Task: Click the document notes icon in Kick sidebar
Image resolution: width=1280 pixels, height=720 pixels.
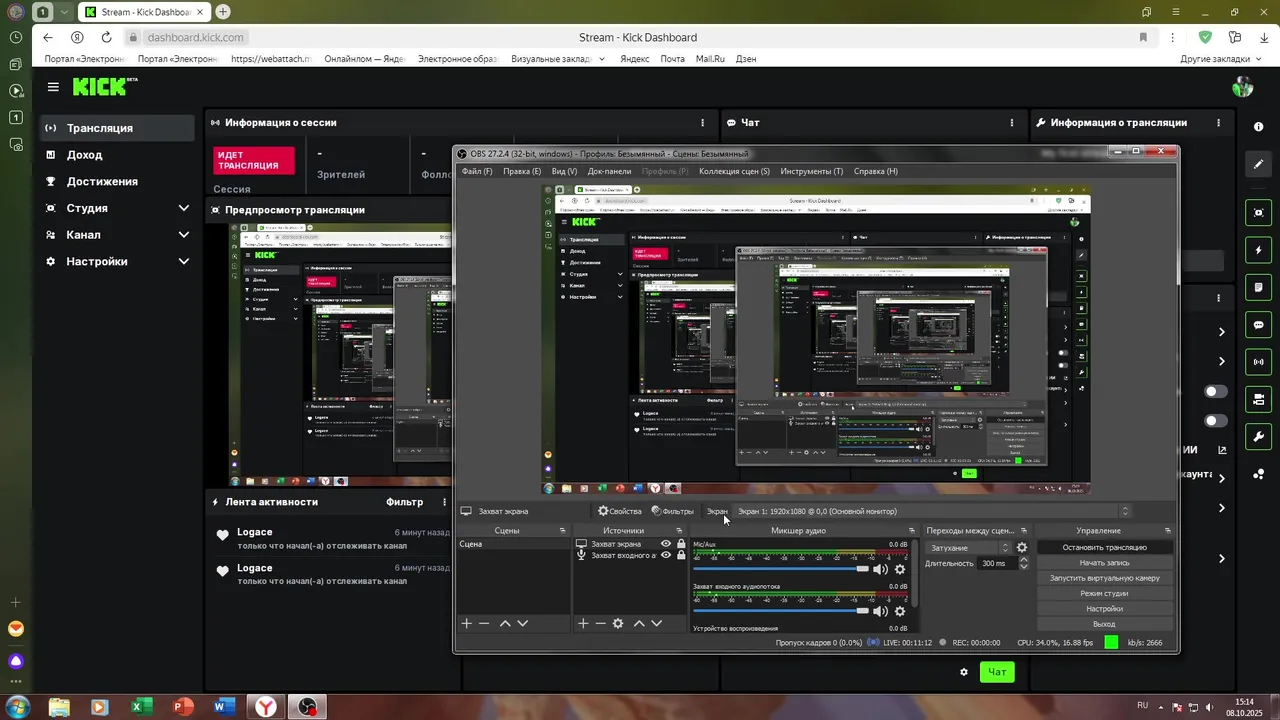Action: click(1259, 288)
